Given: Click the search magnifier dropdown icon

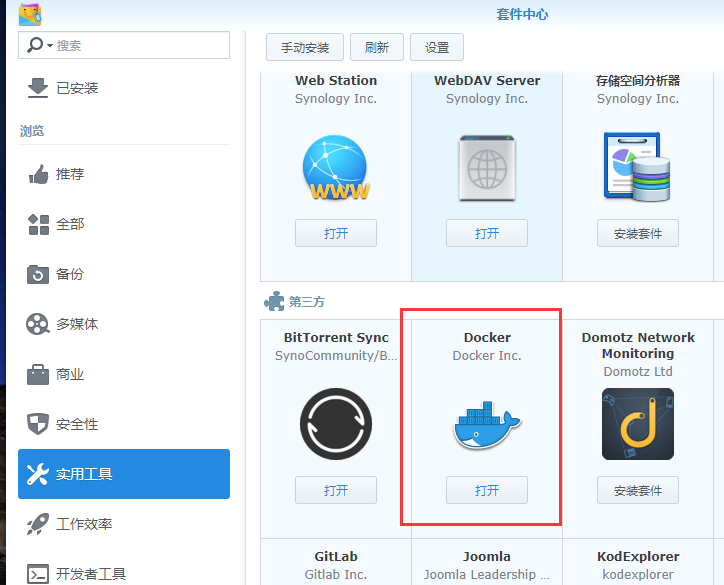Looking at the screenshot, I should click(x=40, y=45).
